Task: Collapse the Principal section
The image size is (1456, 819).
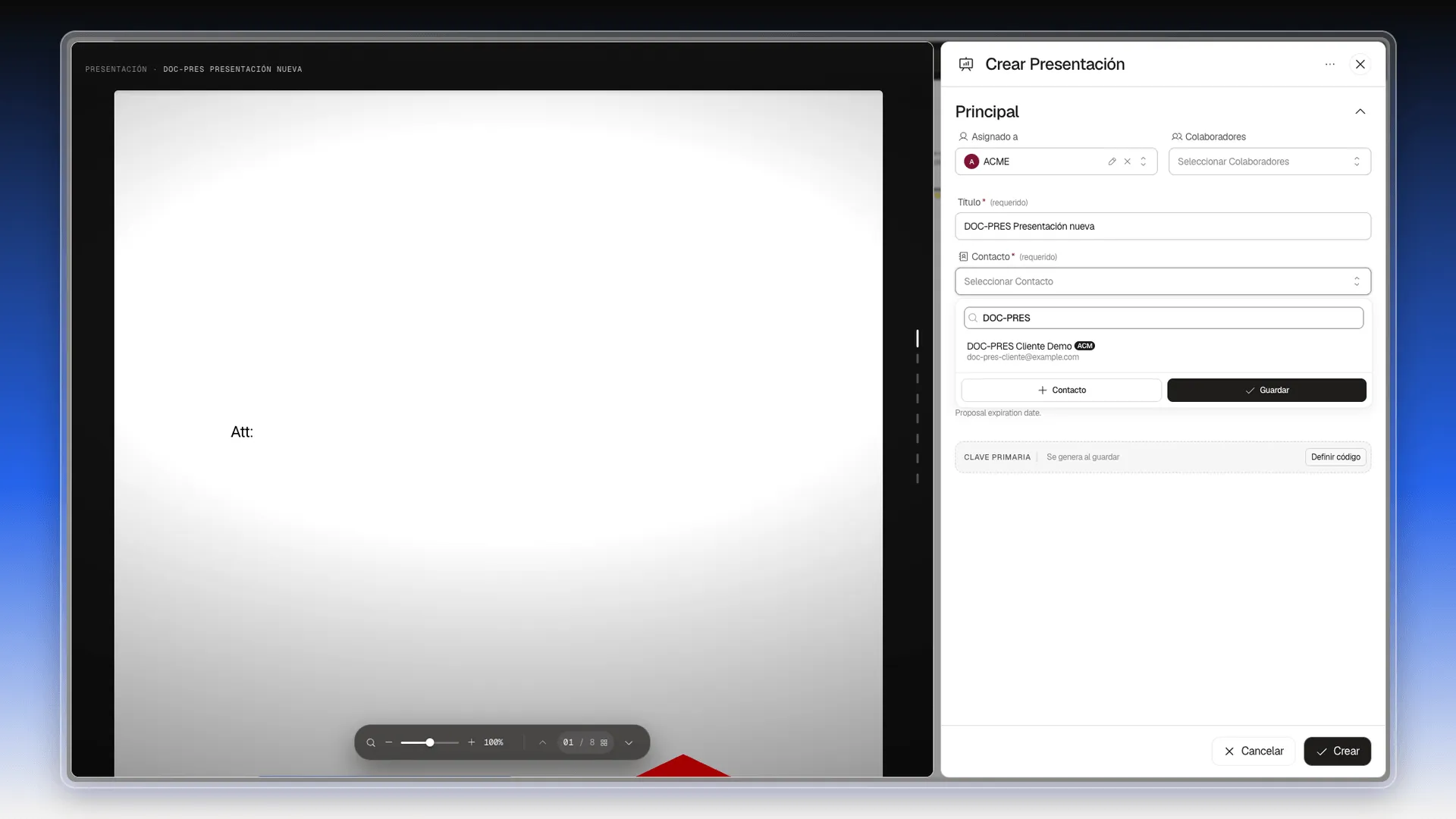Action: [1360, 111]
